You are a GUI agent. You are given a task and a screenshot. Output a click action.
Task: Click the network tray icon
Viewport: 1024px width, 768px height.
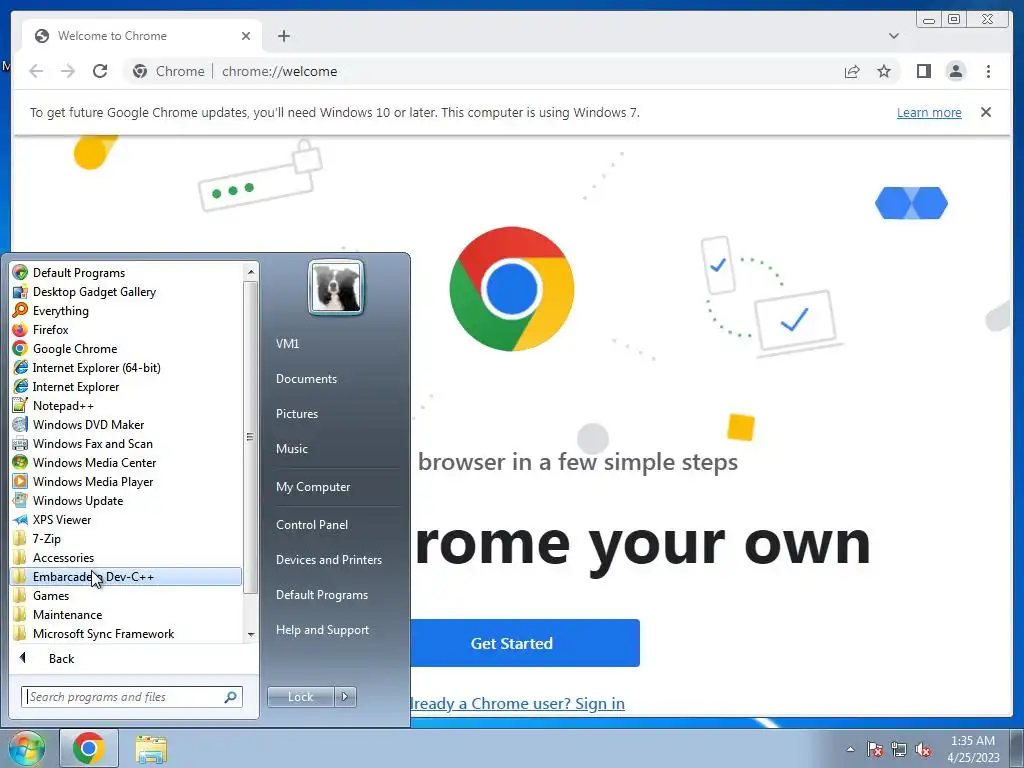pos(899,749)
